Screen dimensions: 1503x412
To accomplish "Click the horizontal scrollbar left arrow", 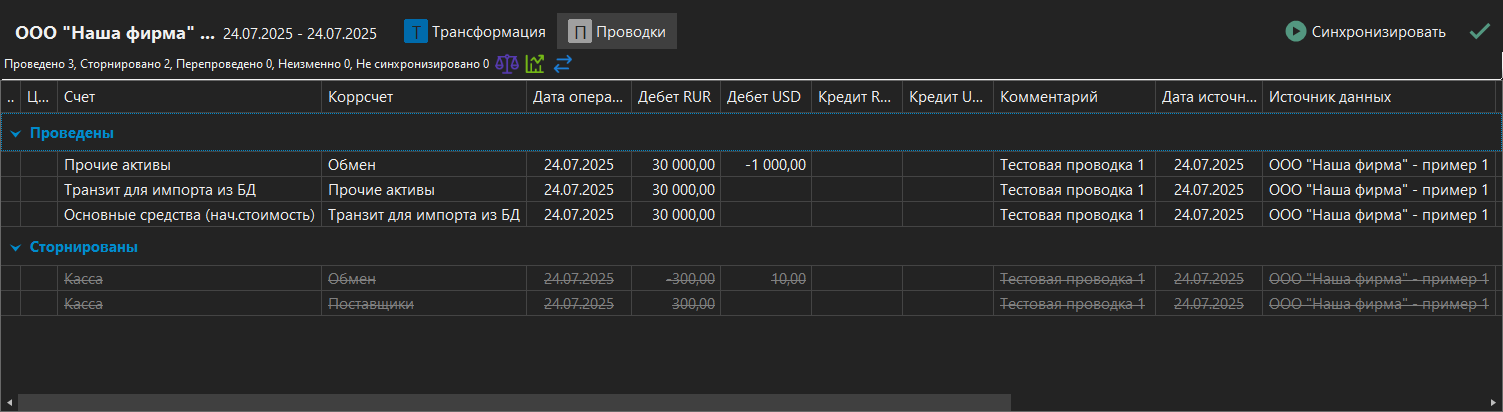I will (x=9, y=403).
